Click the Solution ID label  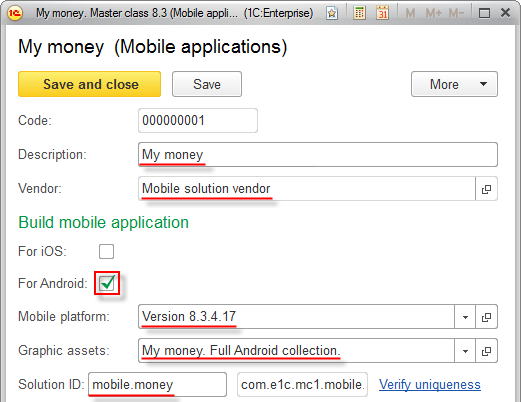click(x=51, y=384)
